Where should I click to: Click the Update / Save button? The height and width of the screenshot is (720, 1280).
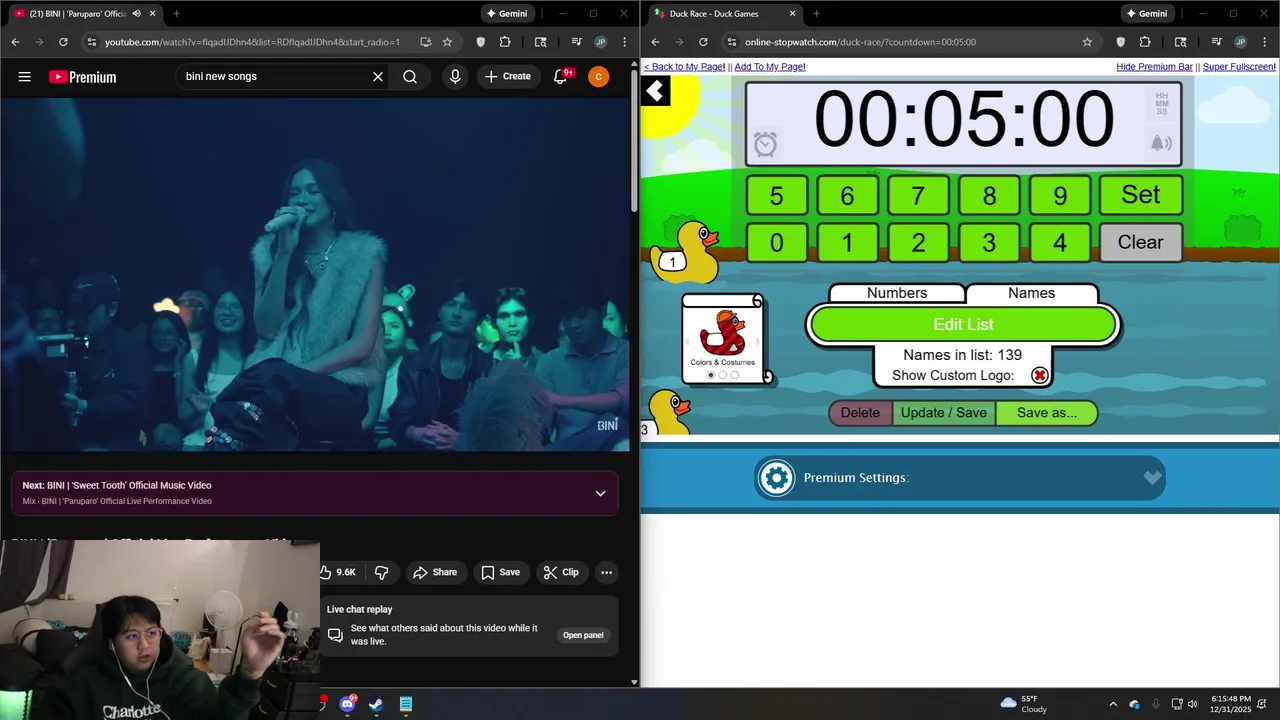943,413
